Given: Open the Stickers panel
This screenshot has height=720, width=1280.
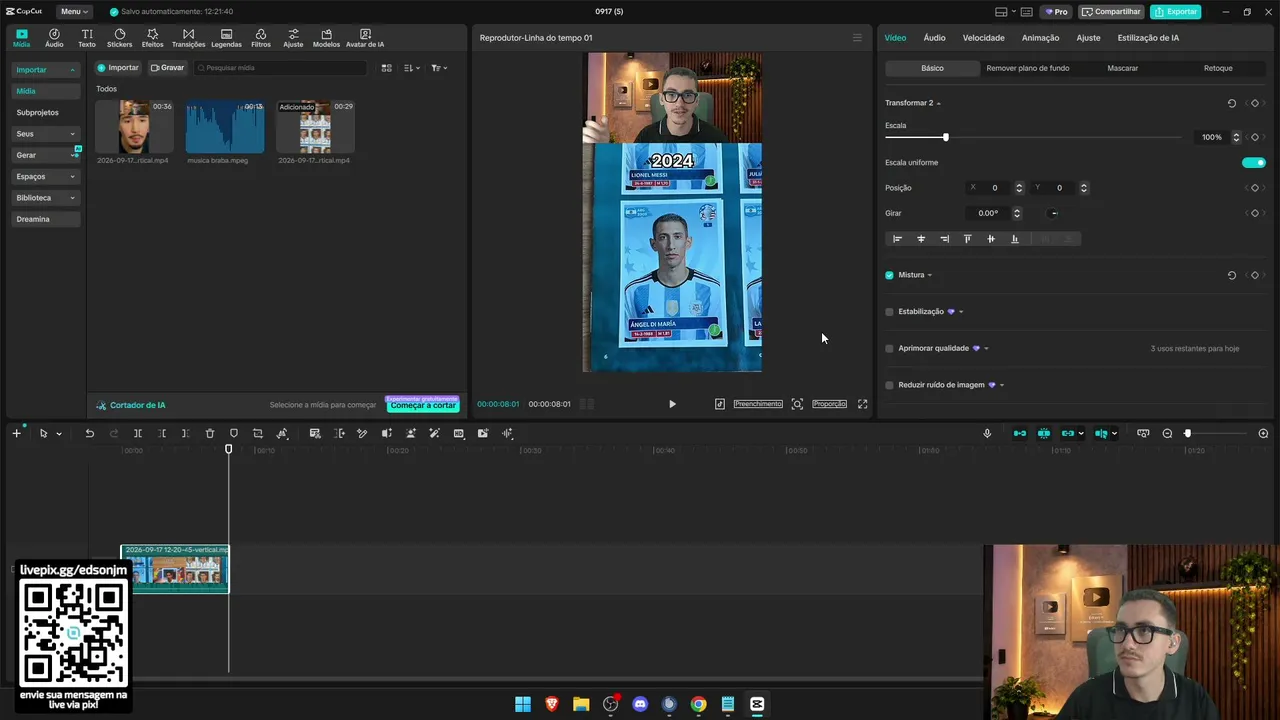Looking at the screenshot, I should coord(119,38).
